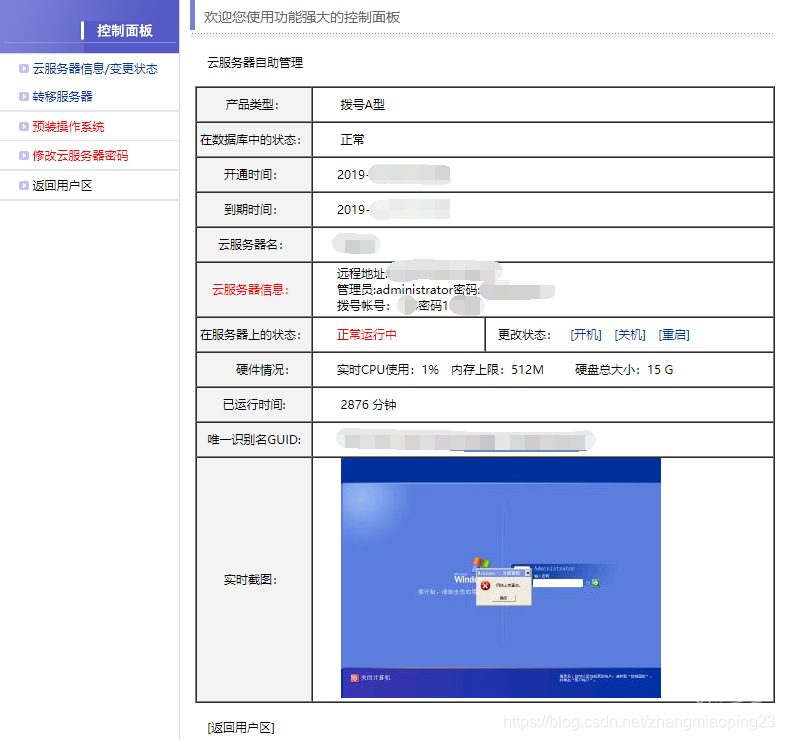Click the 在服务器上的状态: label cell
The width and height of the screenshot is (785, 740).
pos(254,334)
